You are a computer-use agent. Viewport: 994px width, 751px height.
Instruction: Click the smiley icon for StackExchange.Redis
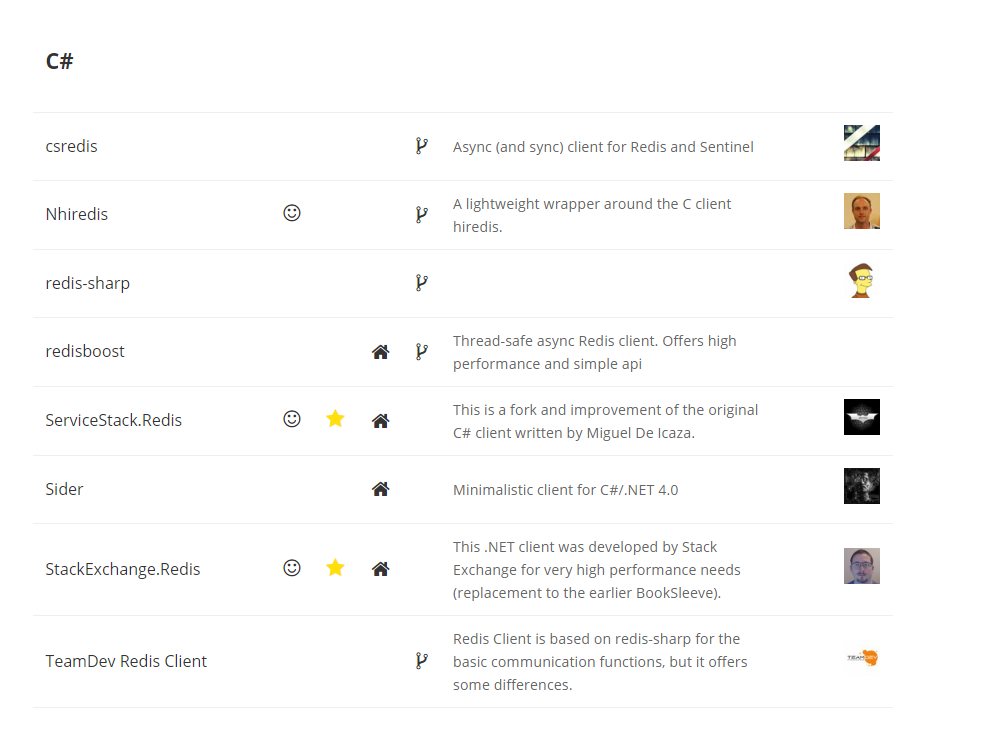(x=292, y=568)
